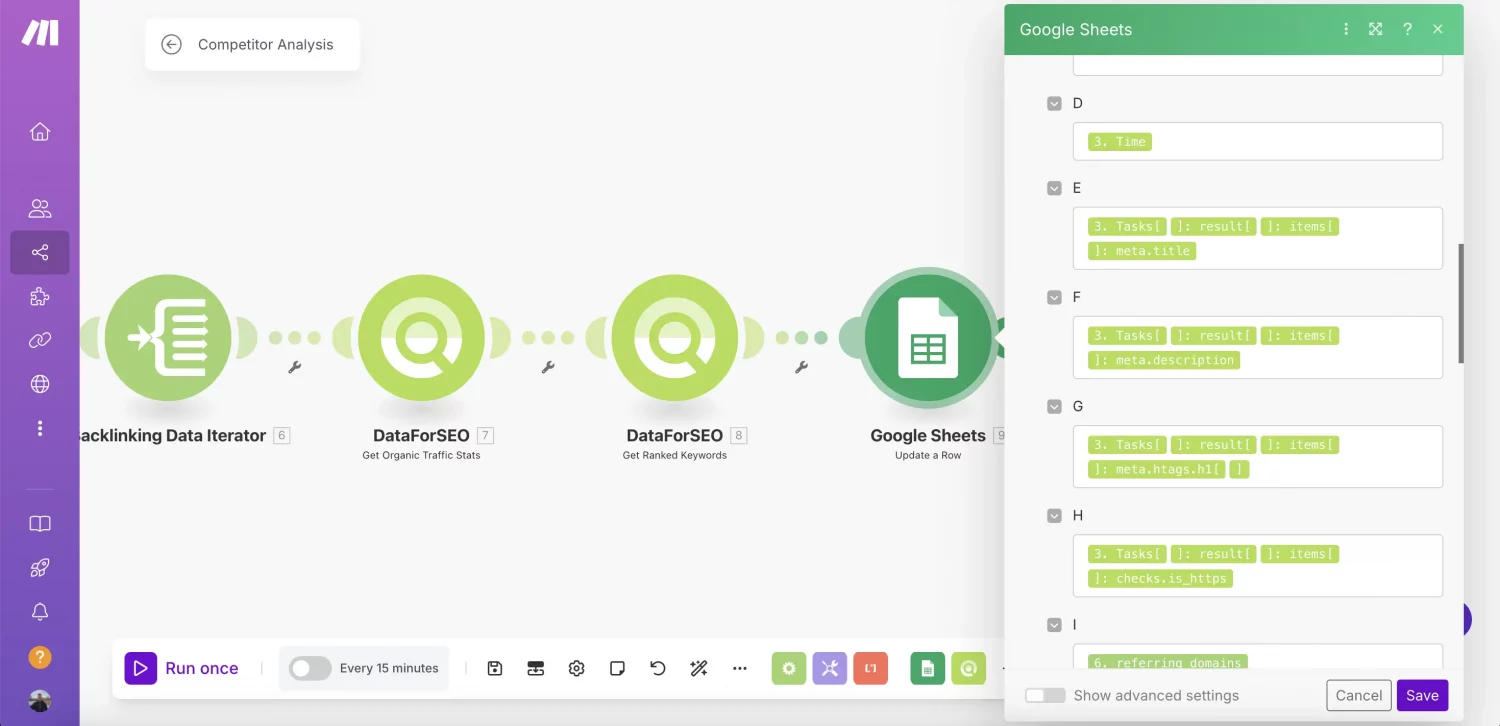Open the green Flow control gear tool
1500x726 pixels.
coord(789,668)
